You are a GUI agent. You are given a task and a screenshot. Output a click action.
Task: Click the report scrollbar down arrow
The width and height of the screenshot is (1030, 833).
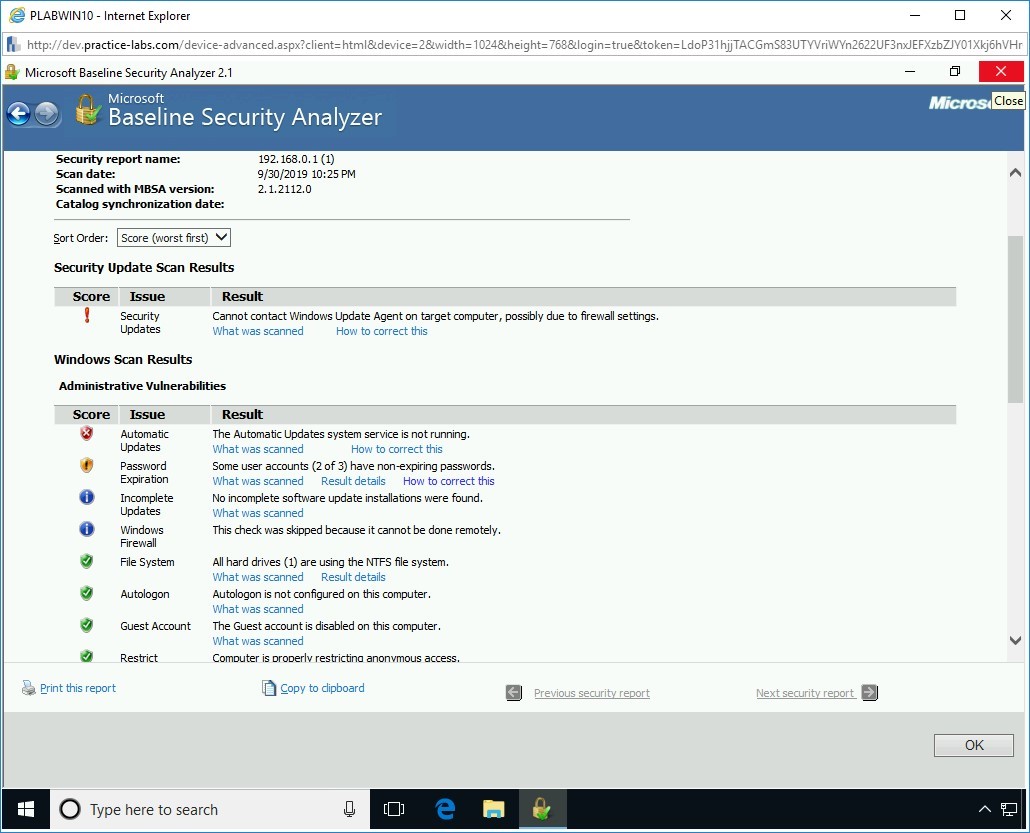[x=1015, y=640]
